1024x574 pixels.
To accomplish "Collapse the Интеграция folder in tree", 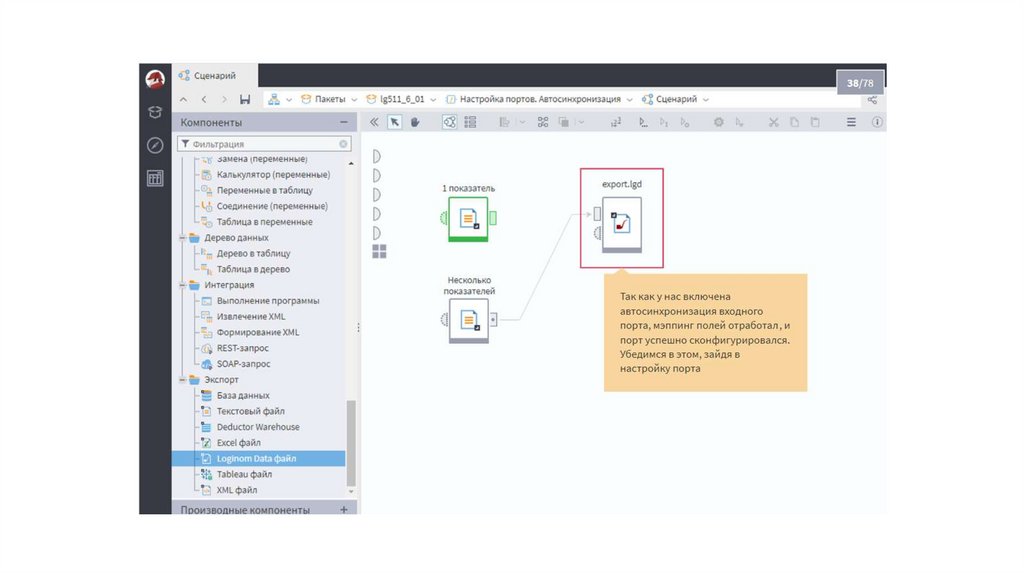I will click(x=183, y=285).
